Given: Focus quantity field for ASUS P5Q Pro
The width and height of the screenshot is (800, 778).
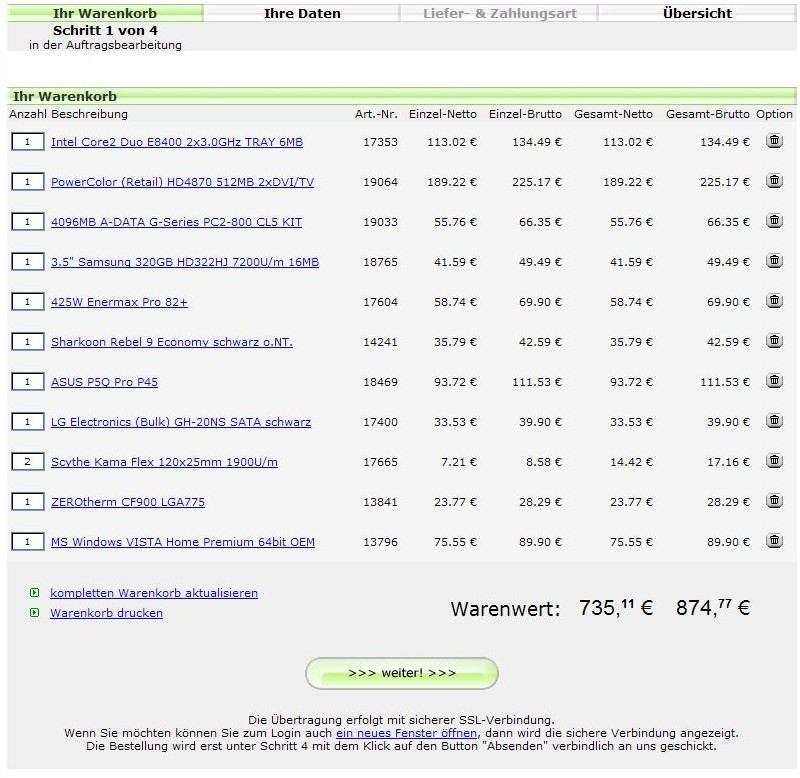Looking at the screenshot, I should (x=28, y=382).
